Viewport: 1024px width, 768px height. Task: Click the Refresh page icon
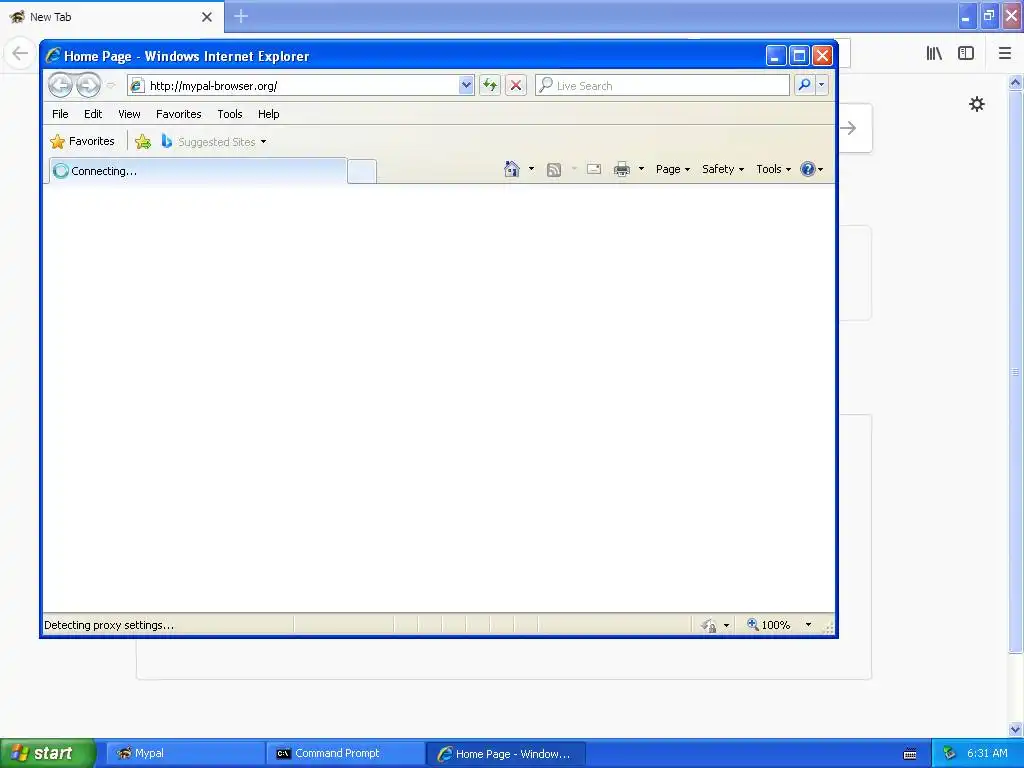490,86
